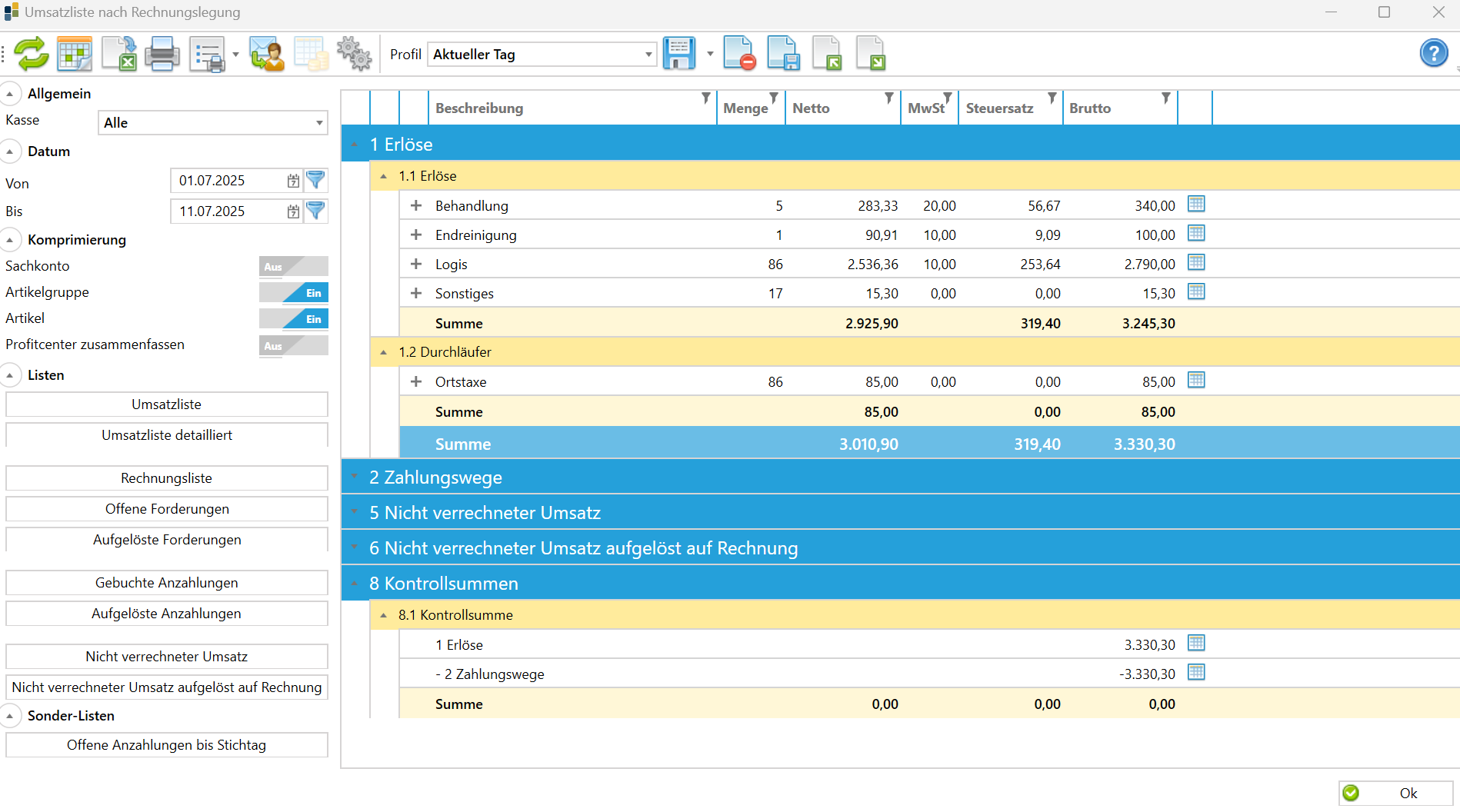
Task: Save profile with the floppy disk icon
Action: pos(678,54)
